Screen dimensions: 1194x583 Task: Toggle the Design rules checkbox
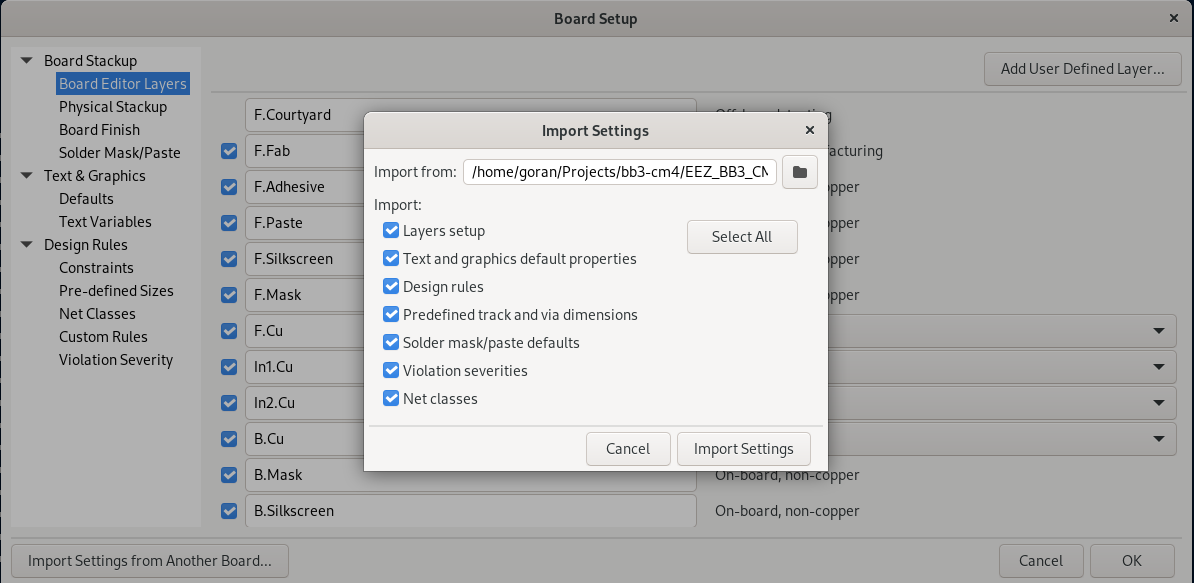pyautogui.click(x=391, y=287)
